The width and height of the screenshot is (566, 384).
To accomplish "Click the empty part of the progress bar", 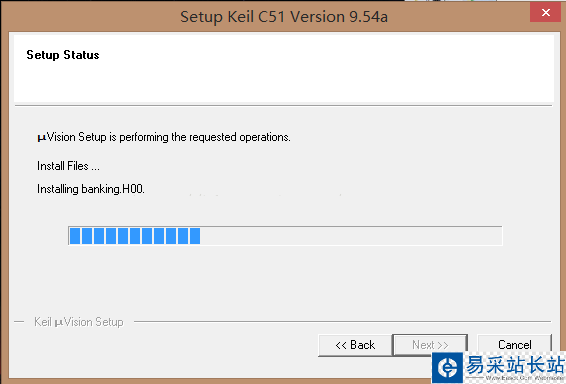I will click(351, 236).
